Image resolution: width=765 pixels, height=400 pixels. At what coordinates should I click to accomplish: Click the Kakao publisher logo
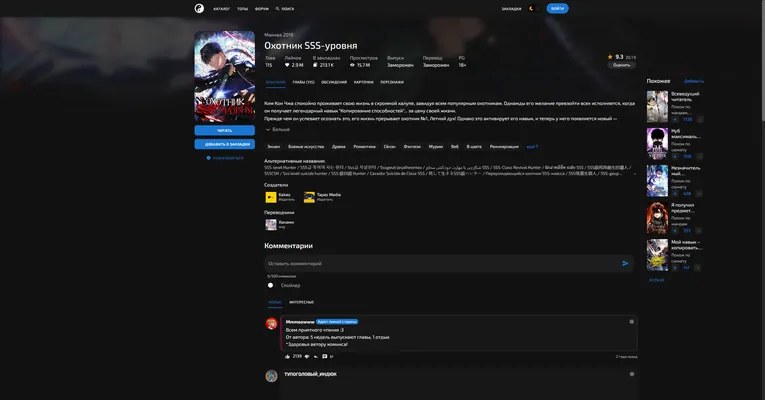pos(271,197)
